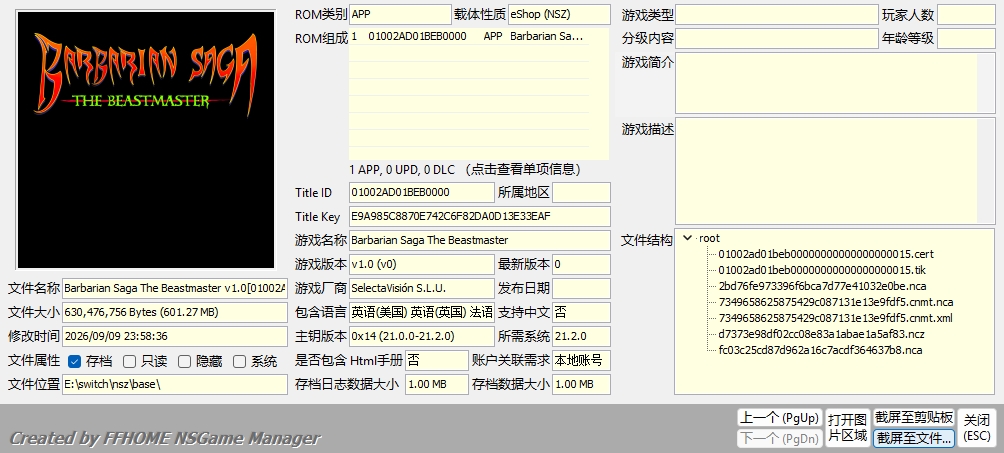
Task: Copy screenshot via 截屏至剪贴板 button
Action: 914,418
